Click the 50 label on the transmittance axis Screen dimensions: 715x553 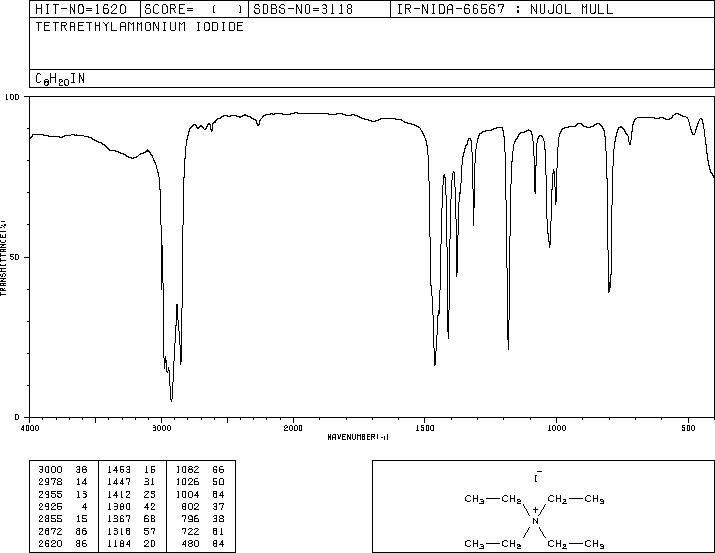click(x=16, y=257)
